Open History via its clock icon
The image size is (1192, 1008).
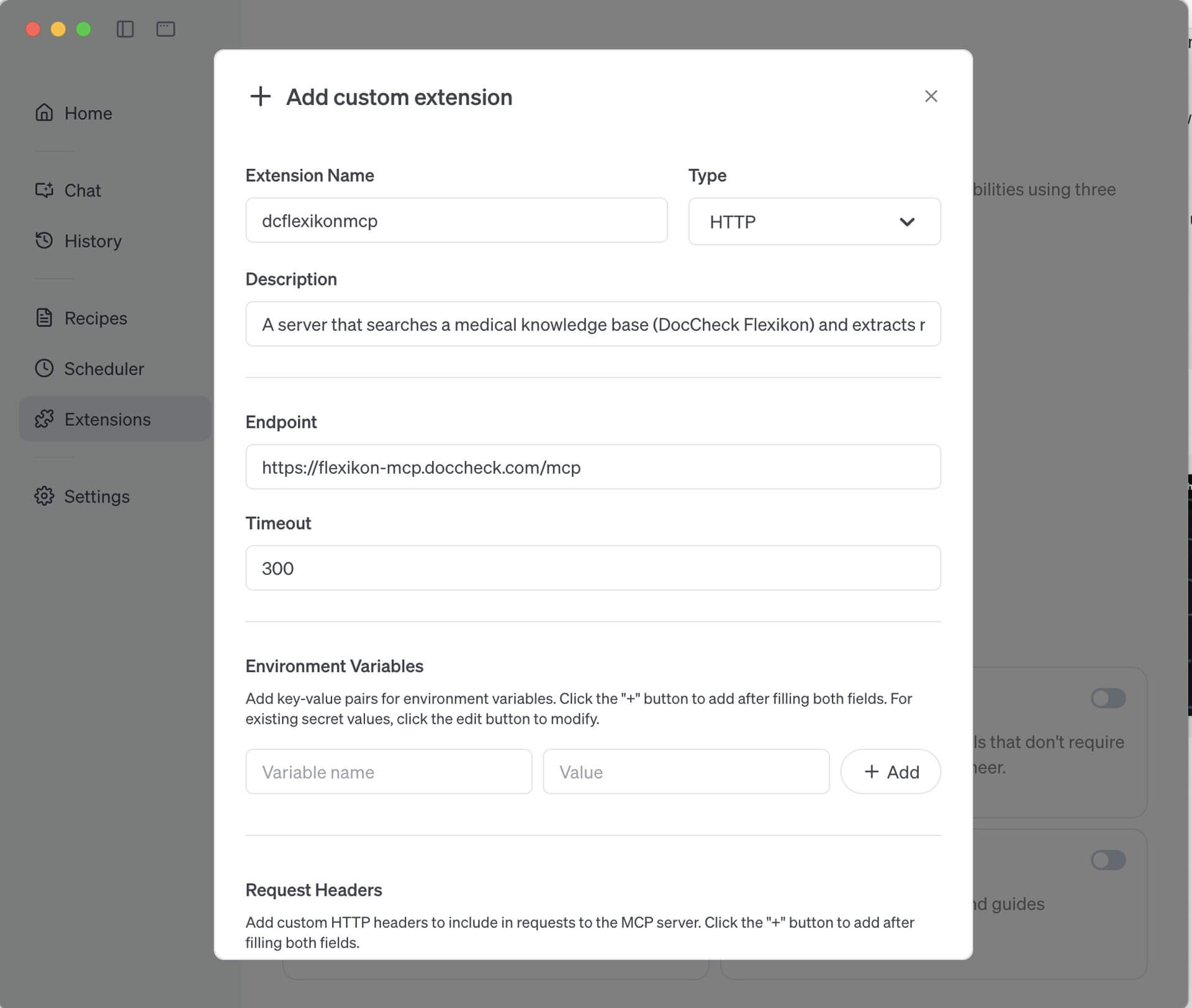(x=43, y=241)
